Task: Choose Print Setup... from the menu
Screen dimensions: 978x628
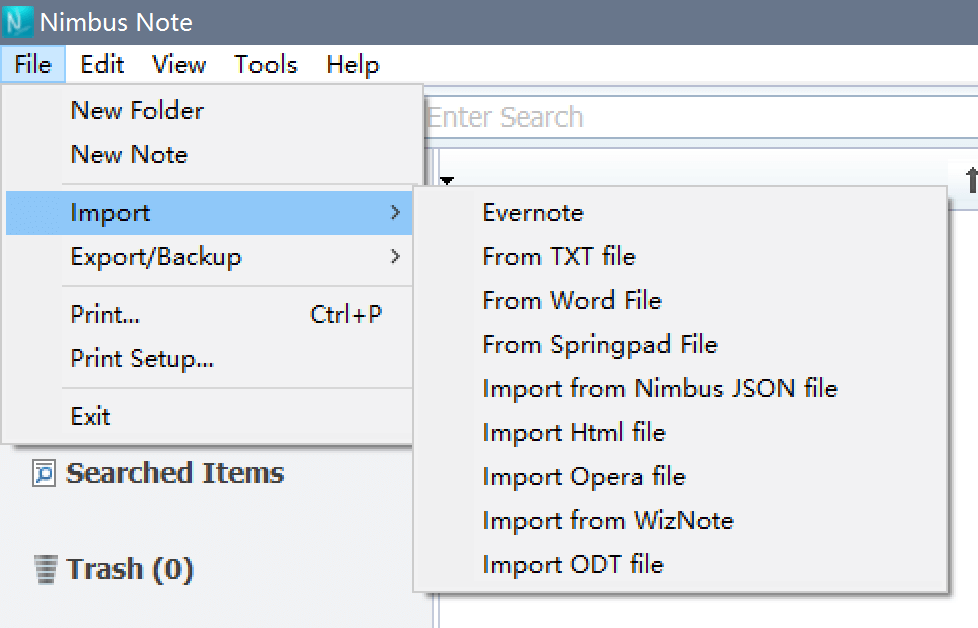Action: click(209, 359)
